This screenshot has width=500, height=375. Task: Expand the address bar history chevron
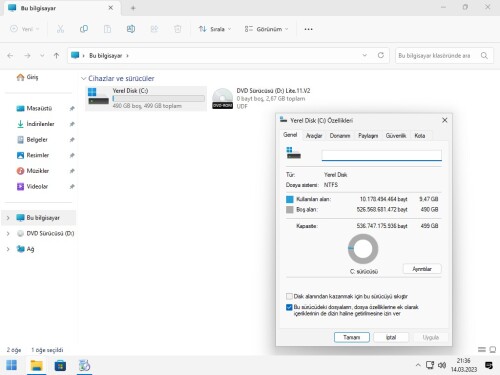pyautogui.click(x=365, y=55)
